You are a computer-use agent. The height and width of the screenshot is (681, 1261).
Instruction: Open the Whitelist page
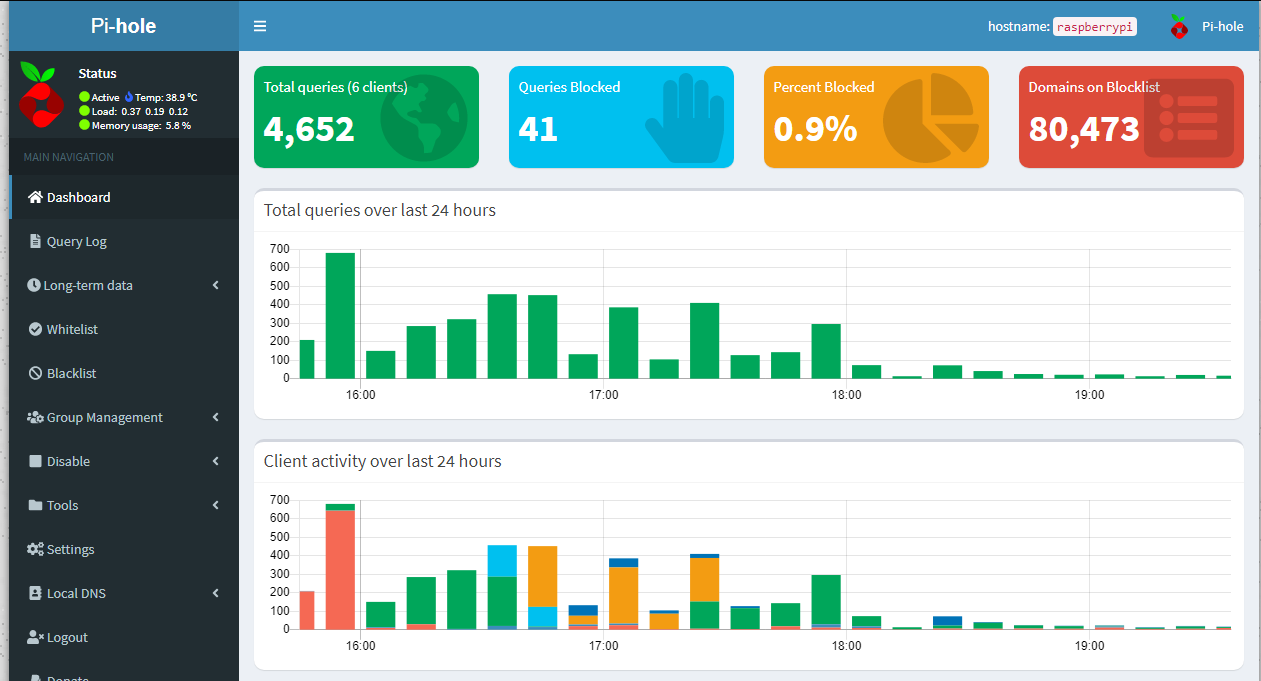point(124,329)
